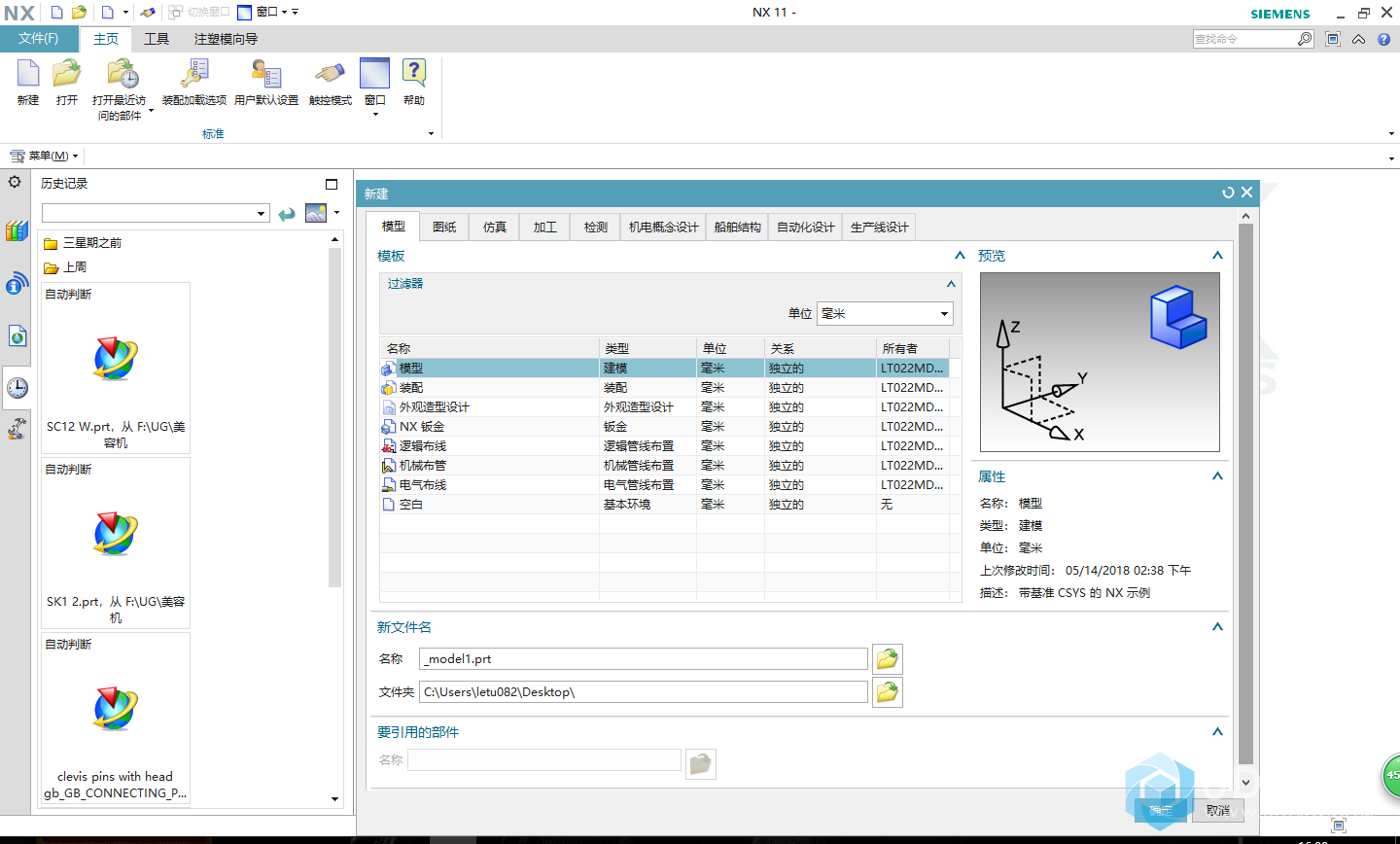
Task: Collapse the 上周 history folder
Action: coord(65,267)
